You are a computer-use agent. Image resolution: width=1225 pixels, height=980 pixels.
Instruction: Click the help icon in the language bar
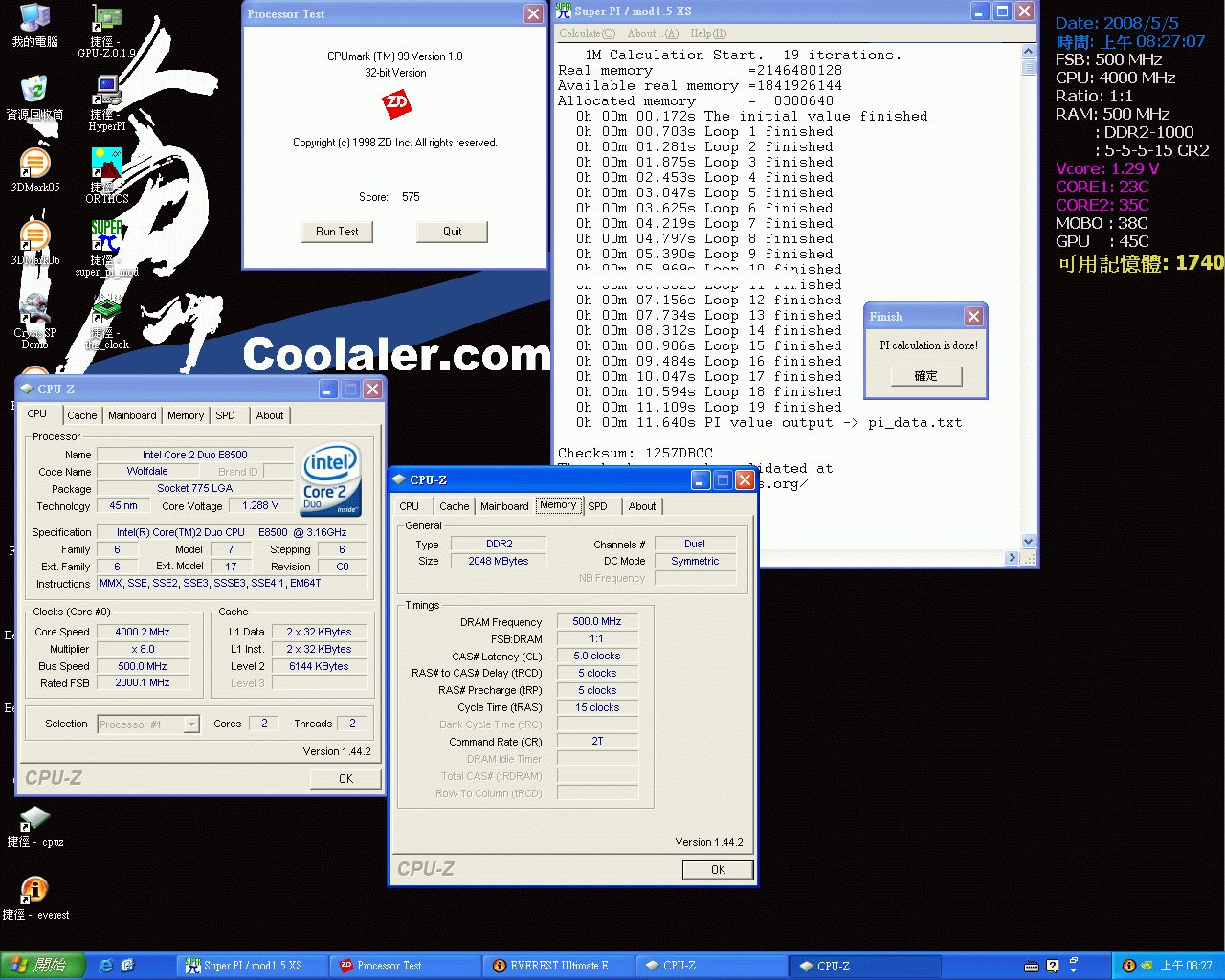1052,967
